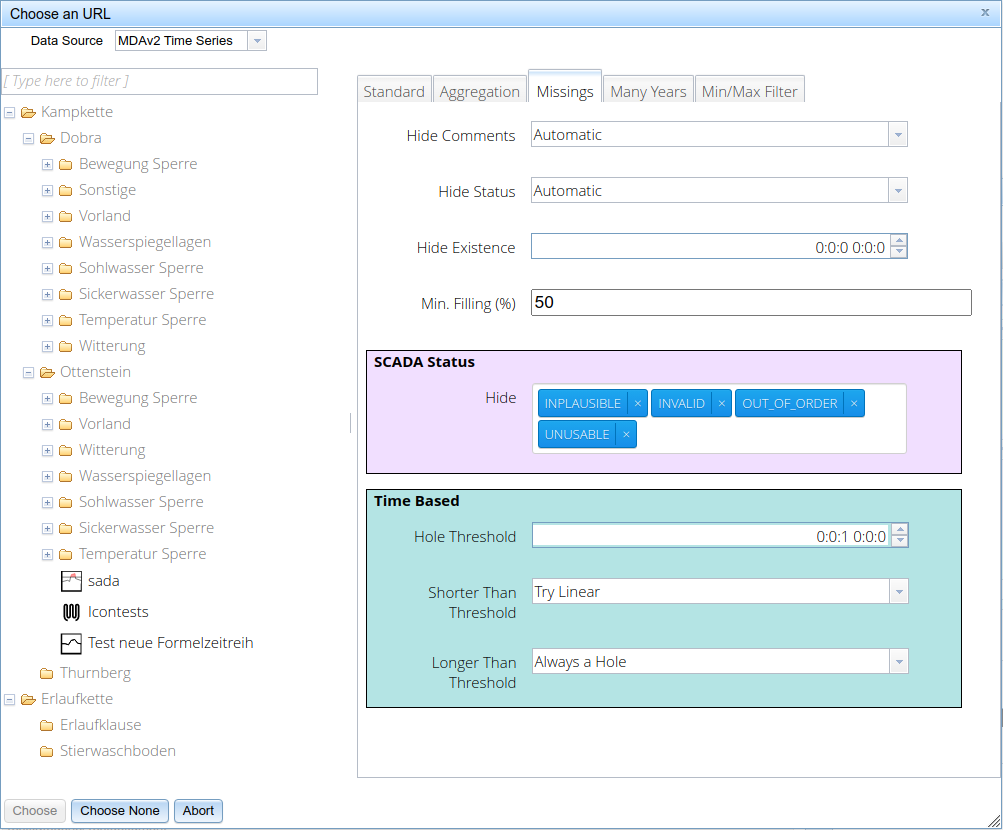Open the Aggregation tab
Image resolution: width=1003 pixels, height=830 pixels.
(479, 90)
